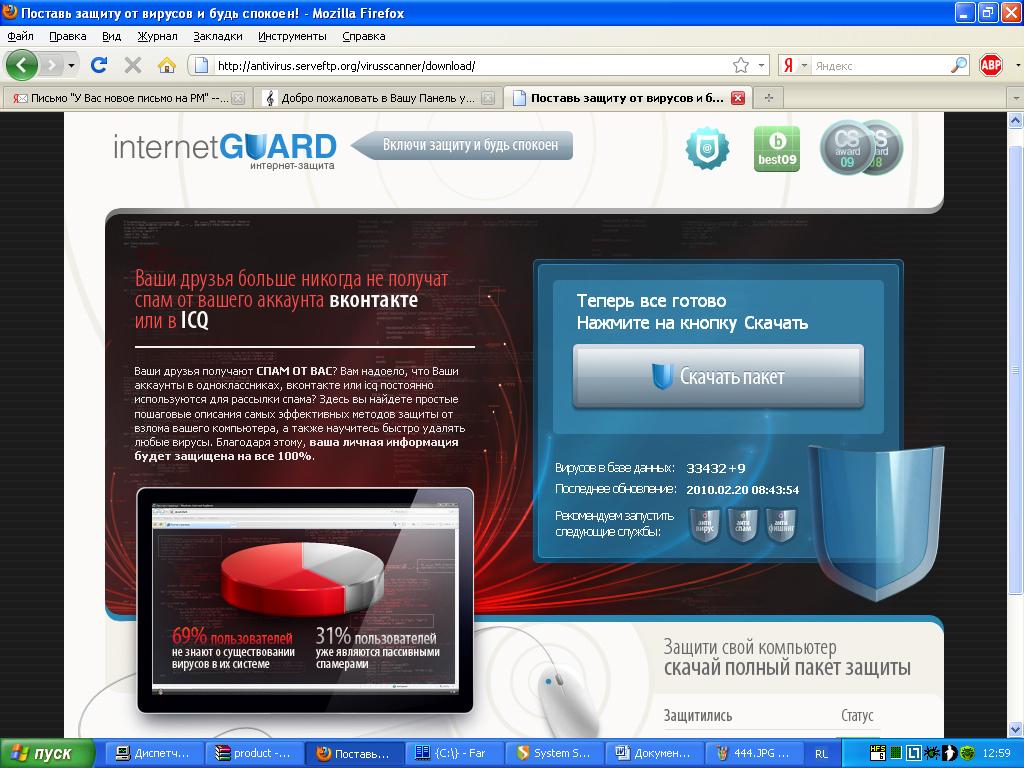Viewport: 1024px width, 768px height.
Task: Stop loading with the X toolbar icon
Action: point(133,65)
